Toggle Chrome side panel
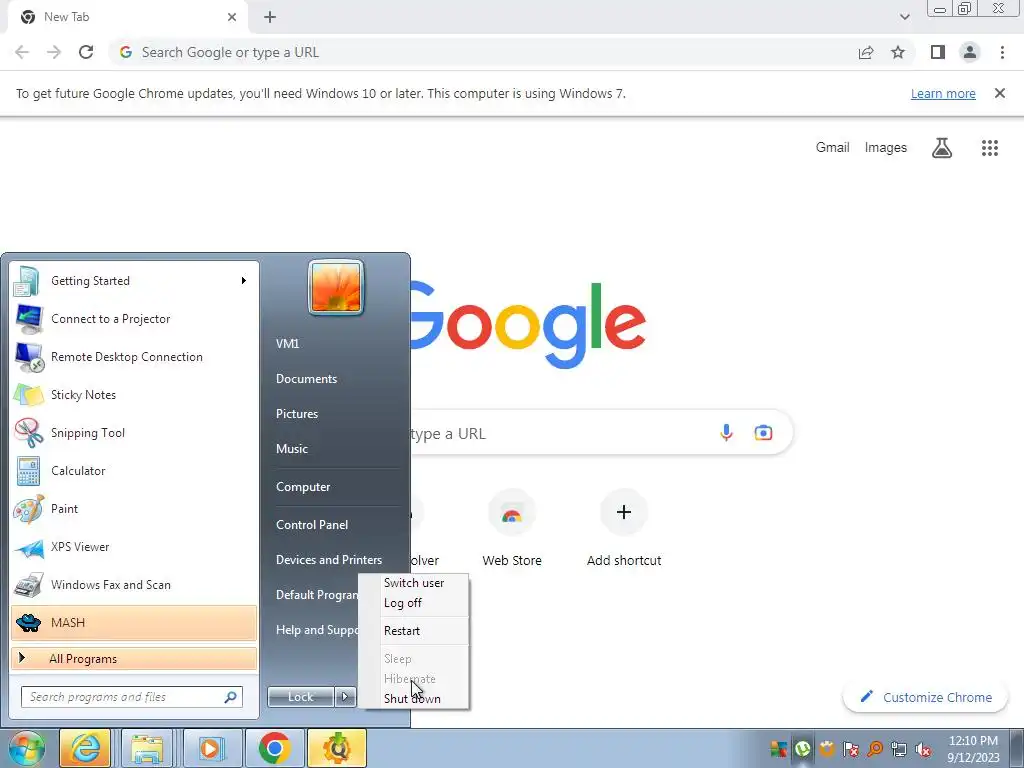This screenshot has width=1024, height=768. pyautogui.click(x=938, y=52)
